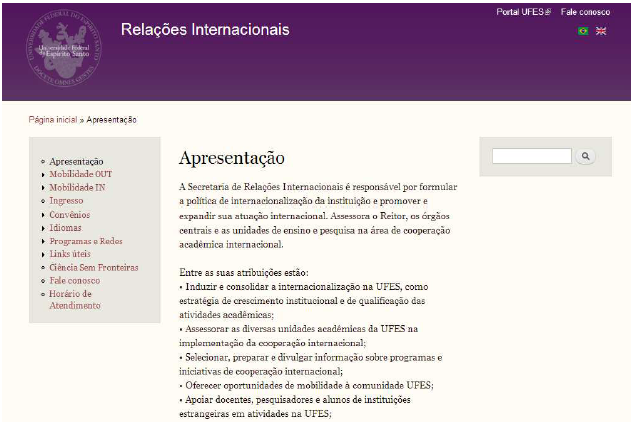
Task: Open Fale conosco in the top header
Action: 585,12
